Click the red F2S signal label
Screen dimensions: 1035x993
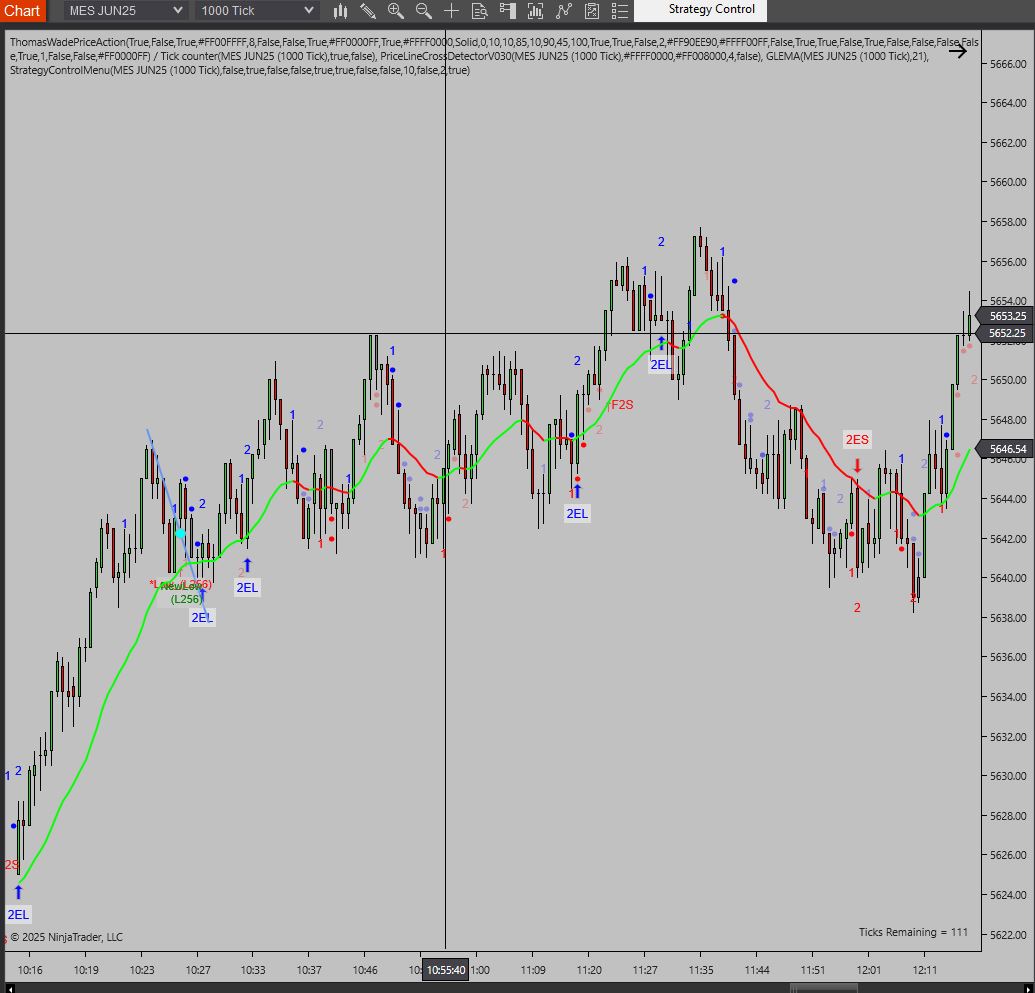[621, 405]
